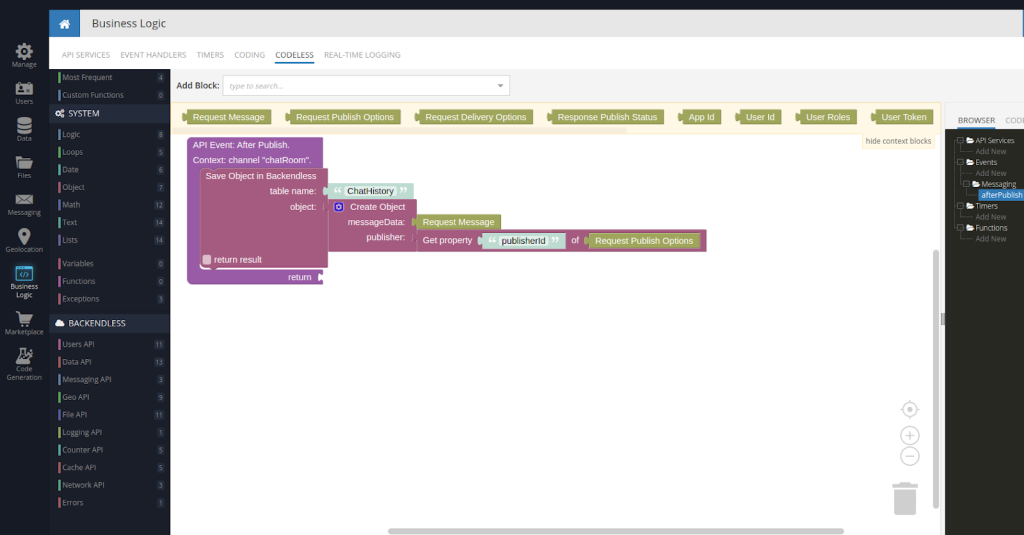Select the Response Publish Status context block
This screenshot has height=535, width=1024.
[605, 117]
